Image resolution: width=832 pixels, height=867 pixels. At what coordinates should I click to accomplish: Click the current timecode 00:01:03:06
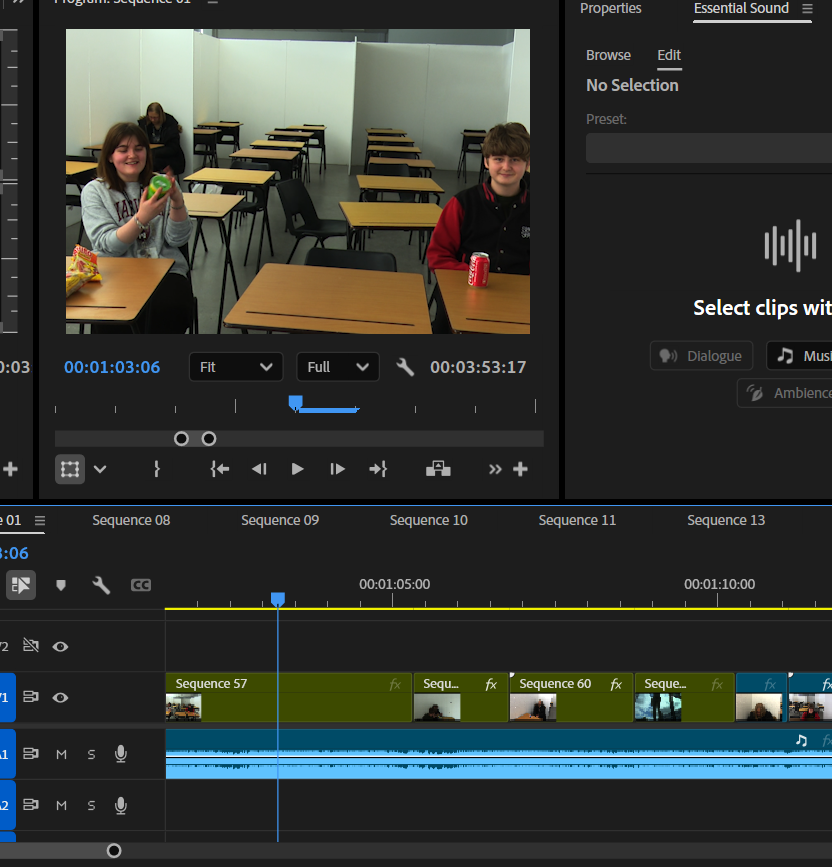coord(112,367)
